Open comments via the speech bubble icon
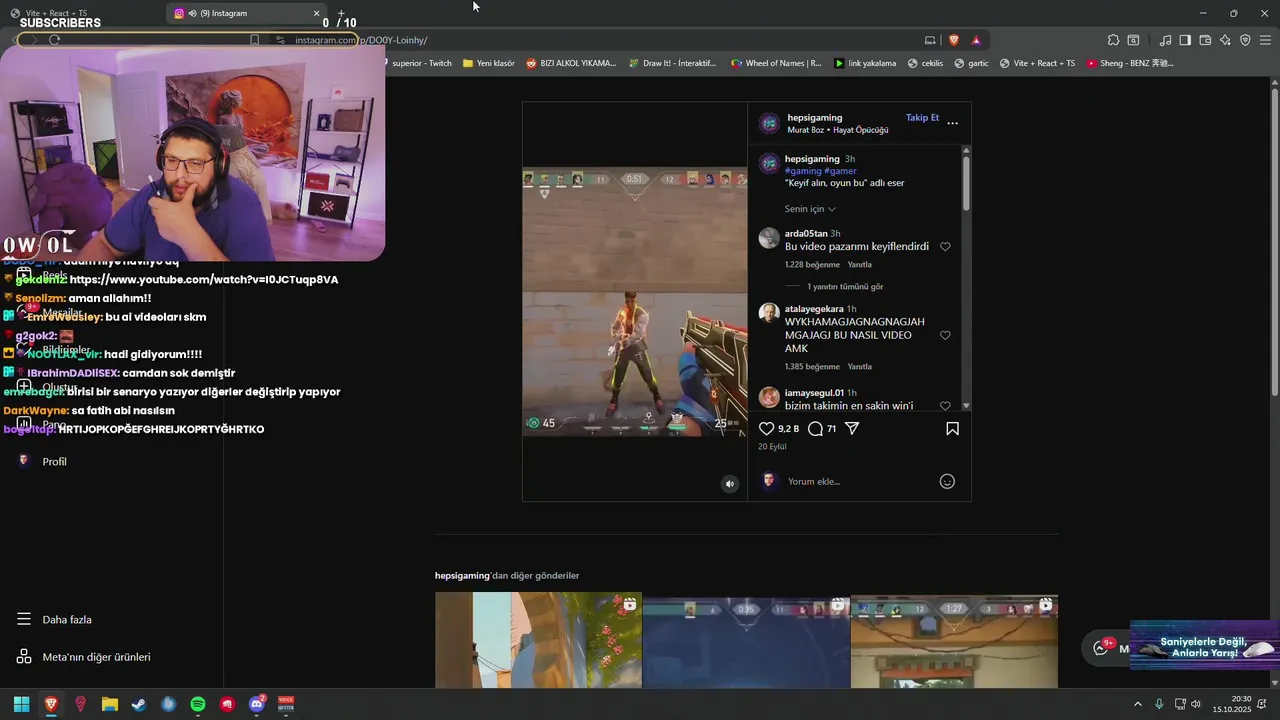1280x720 pixels. (x=815, y=428)
